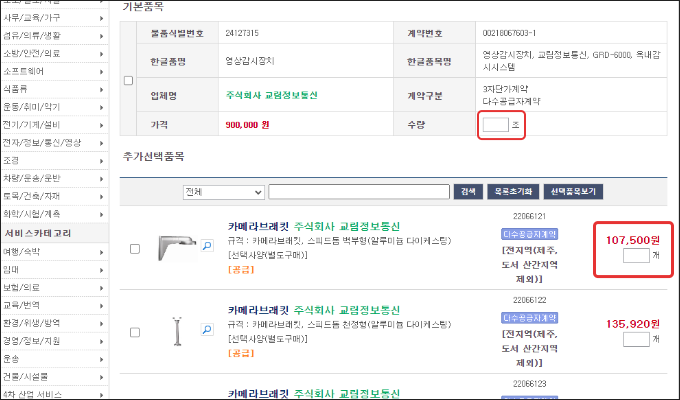Click the 선택품목보기 button

573,191
